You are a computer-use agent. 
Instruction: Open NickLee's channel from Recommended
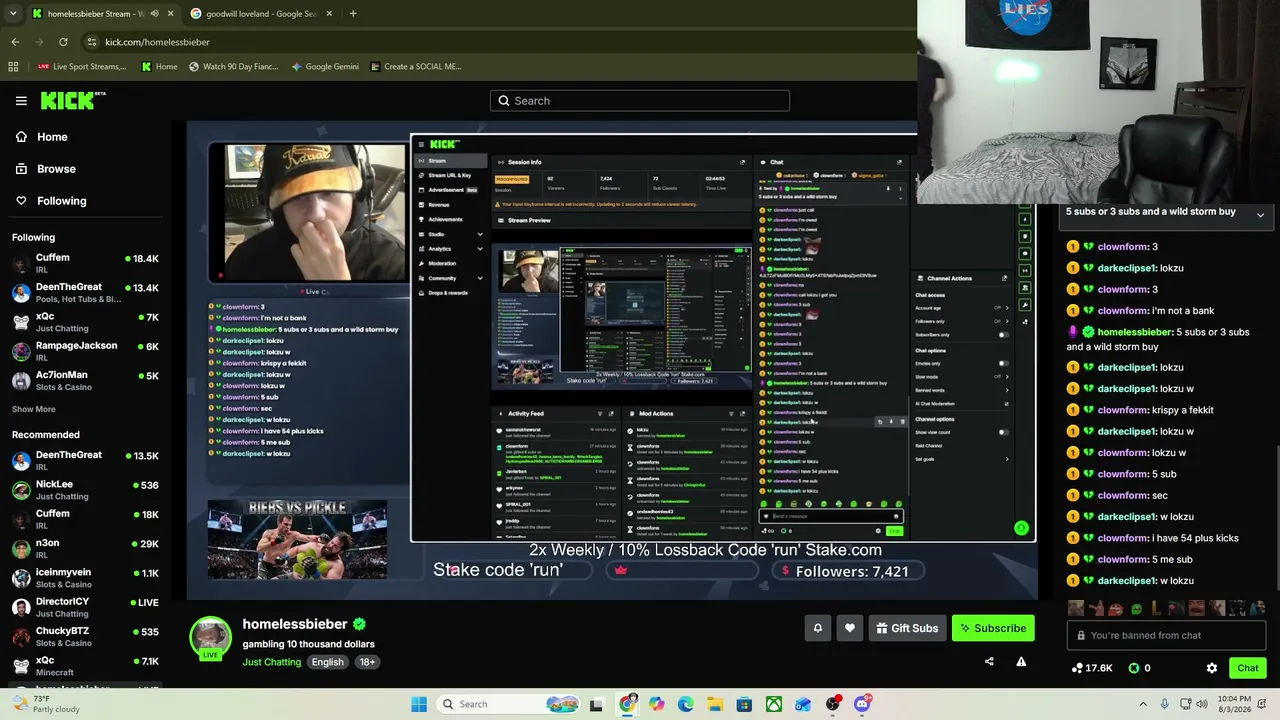click(85, 490)
